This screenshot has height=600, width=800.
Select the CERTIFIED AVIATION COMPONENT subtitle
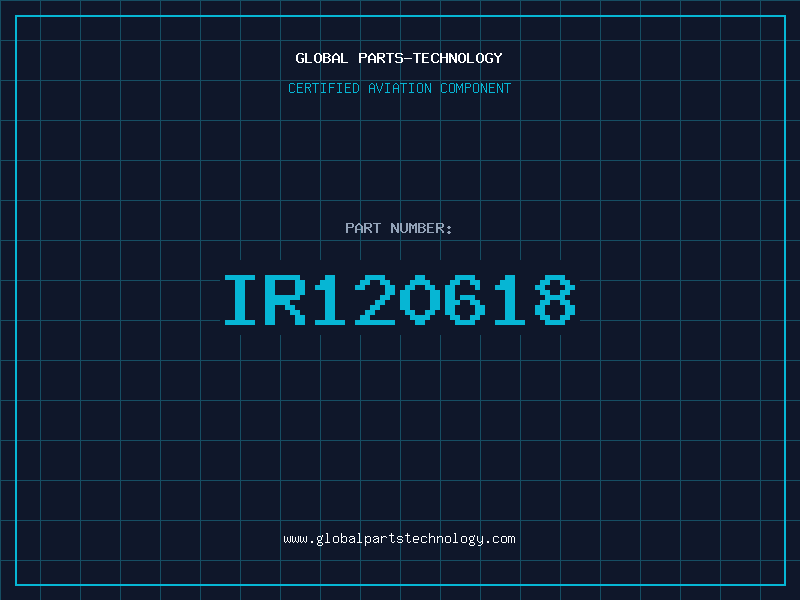click(399, 88)
